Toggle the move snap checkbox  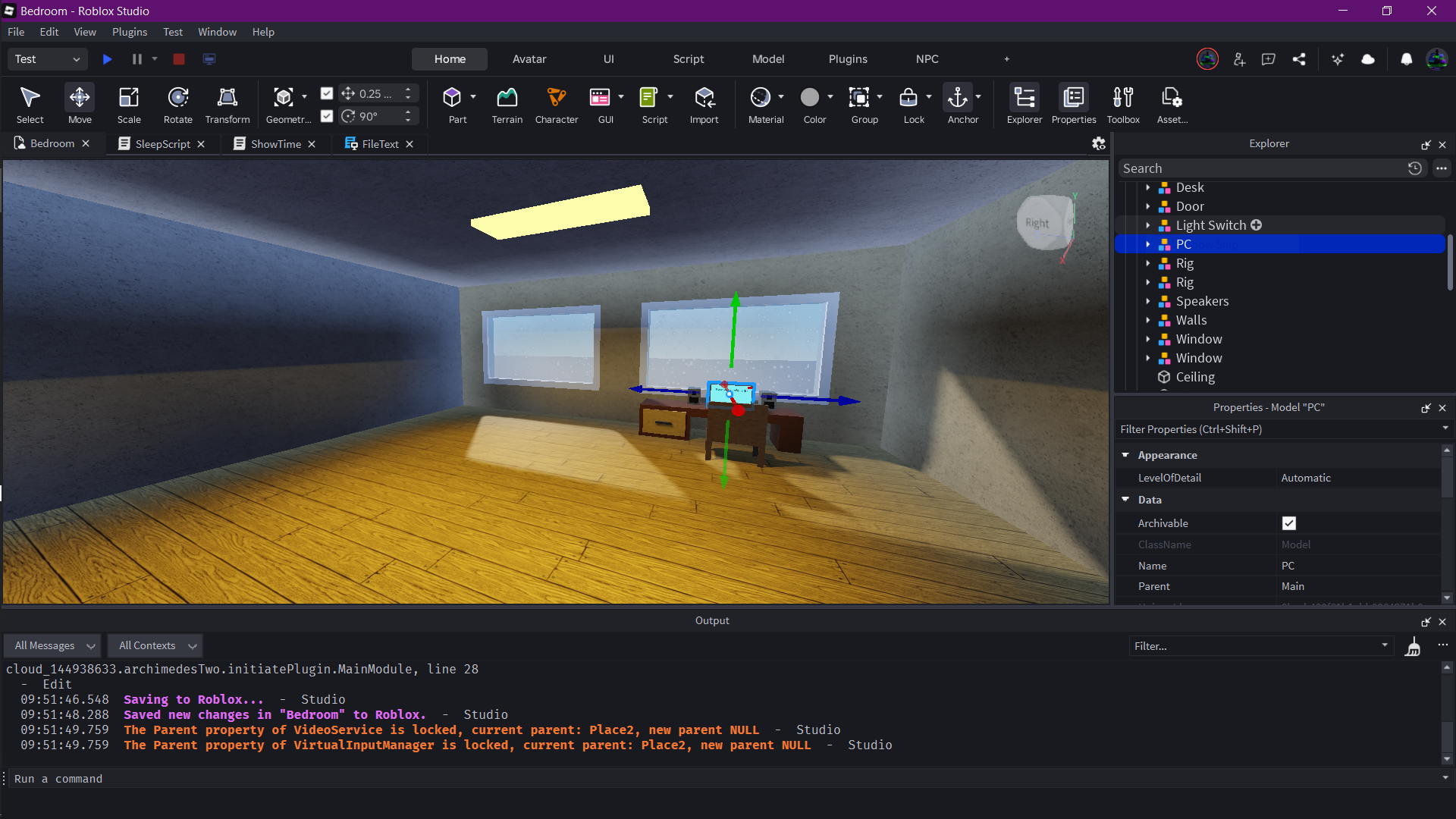pos(327,93)
